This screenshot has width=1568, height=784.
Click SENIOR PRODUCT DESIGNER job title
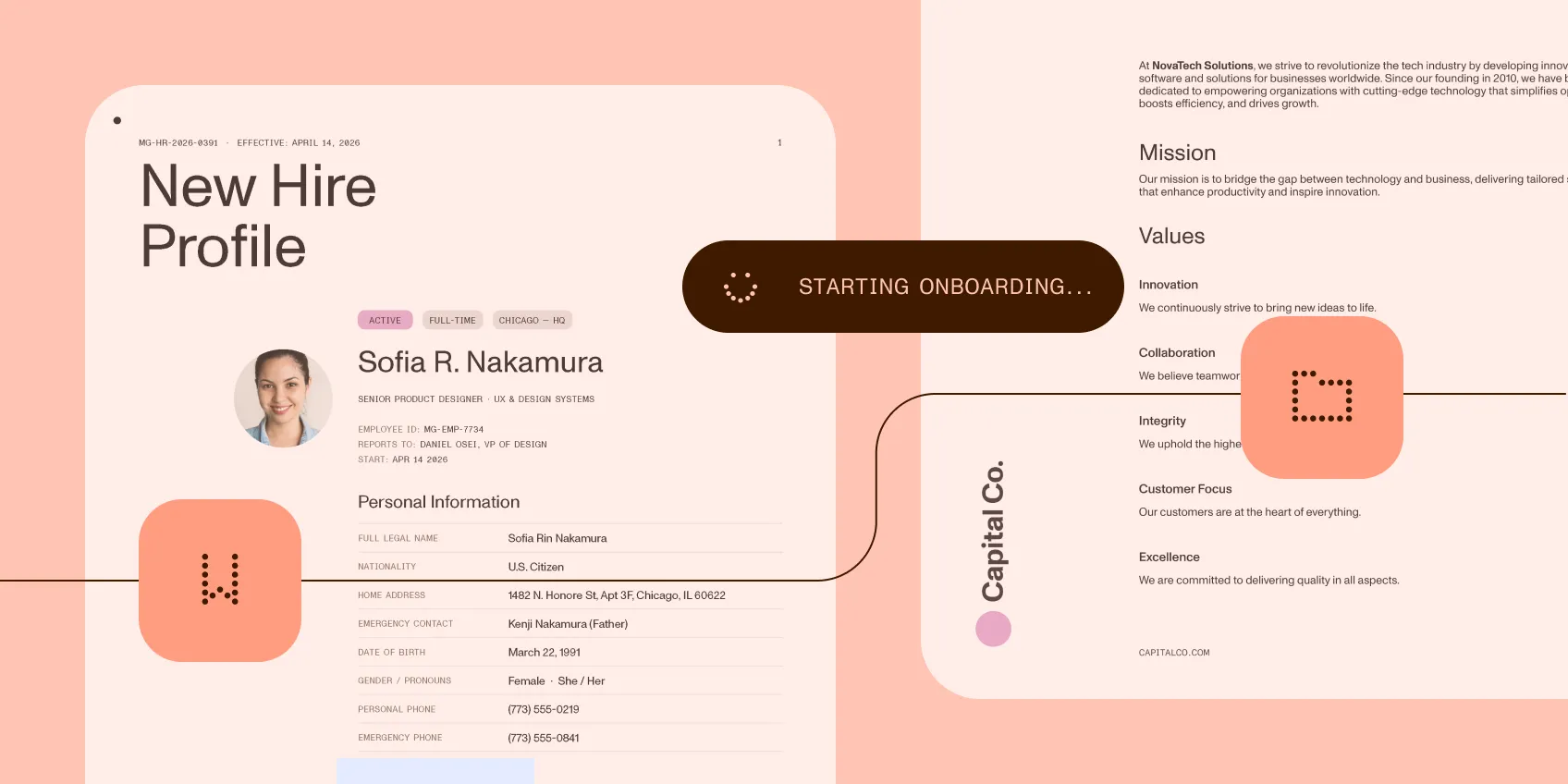coord(421,399)
